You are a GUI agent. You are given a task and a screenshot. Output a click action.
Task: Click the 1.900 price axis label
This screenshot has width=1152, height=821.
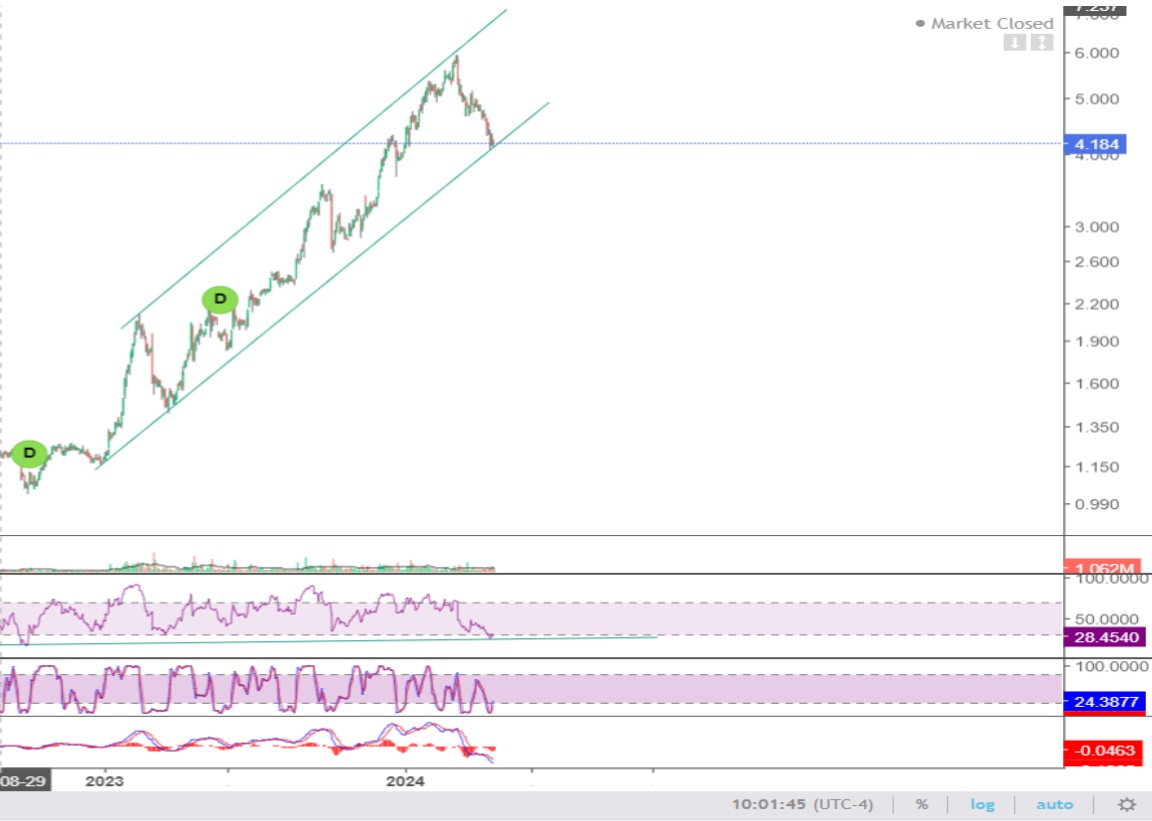click(1097, 341)
